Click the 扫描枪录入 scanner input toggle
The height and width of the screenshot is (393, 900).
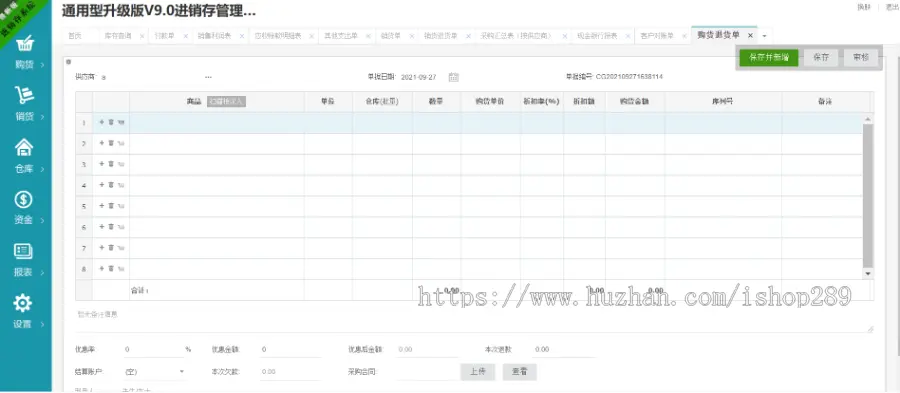(x=226, y=102)
